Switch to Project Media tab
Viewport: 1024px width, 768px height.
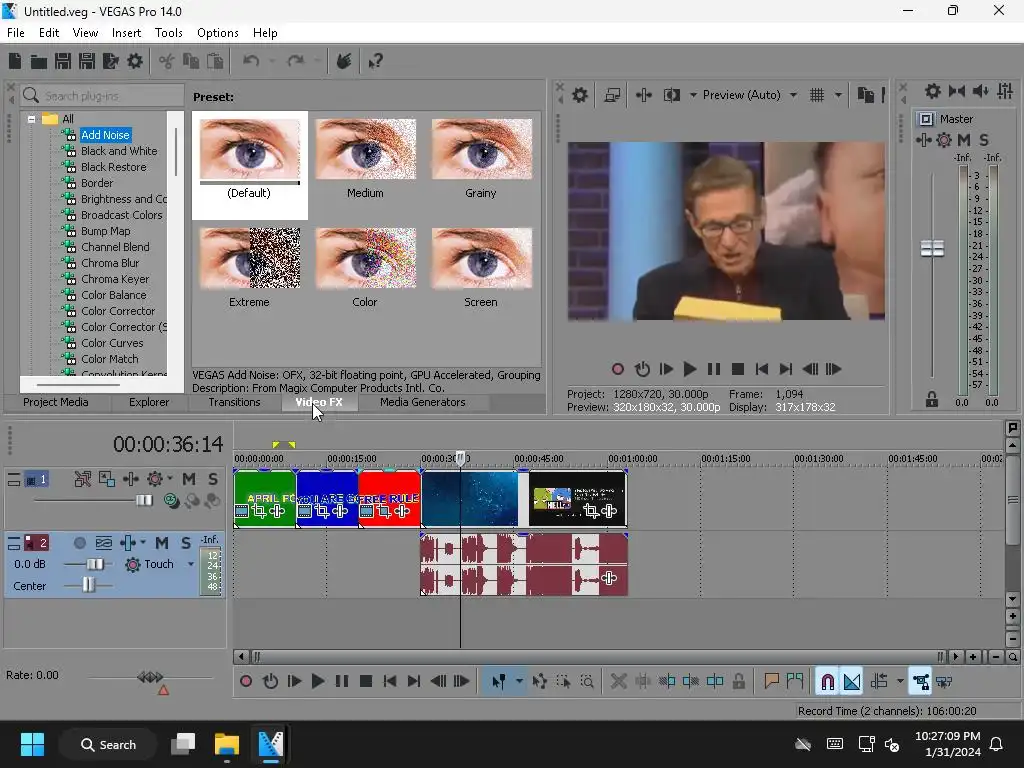pyautogui.click(x=56, y=402)
